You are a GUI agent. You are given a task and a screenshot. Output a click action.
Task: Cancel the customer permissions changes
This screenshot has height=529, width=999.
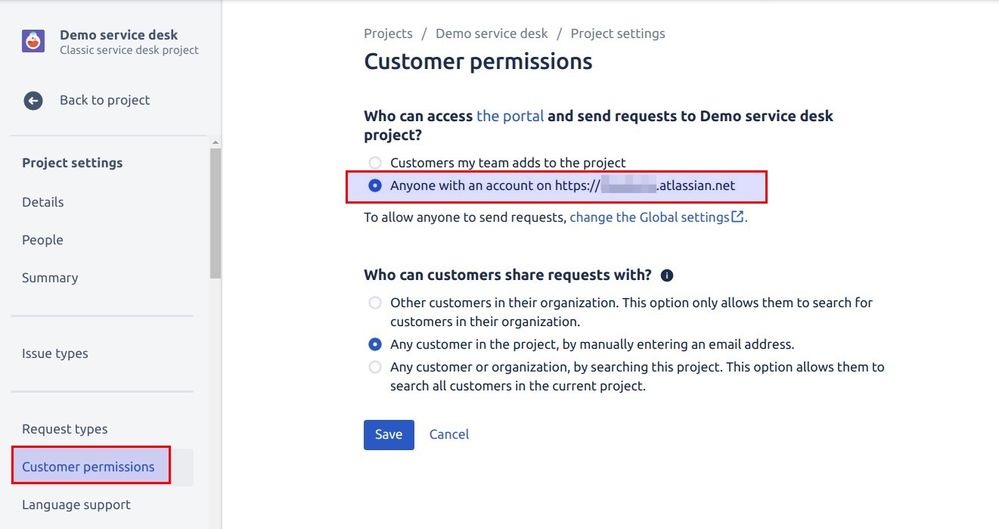[x=449, y=435]
